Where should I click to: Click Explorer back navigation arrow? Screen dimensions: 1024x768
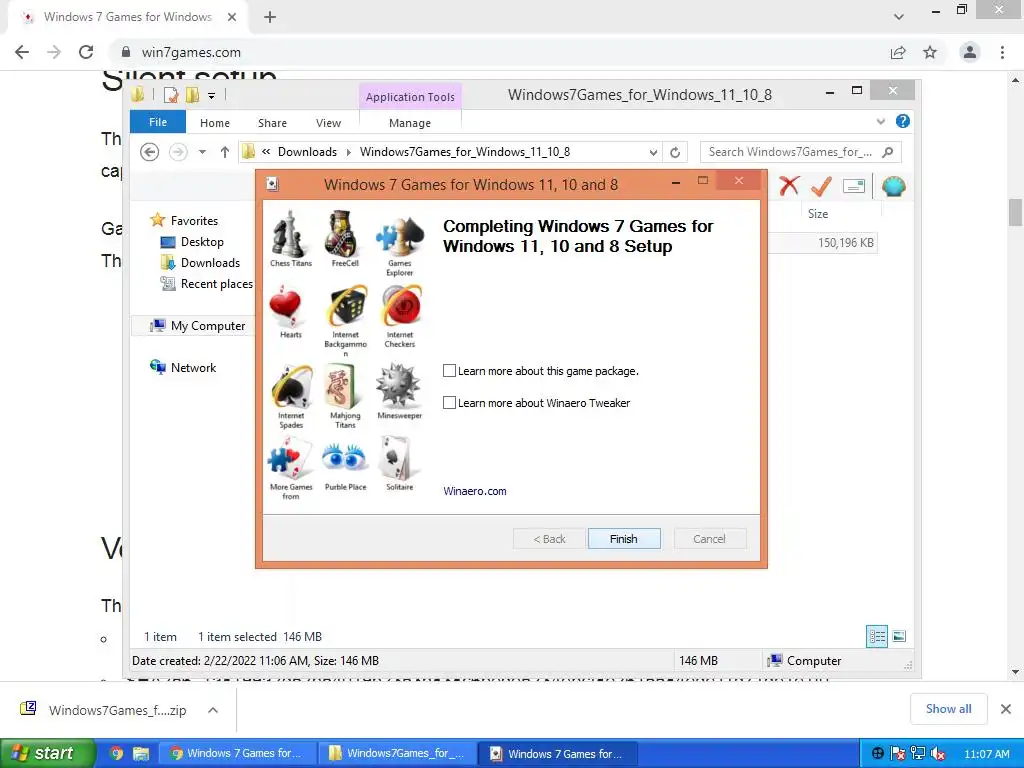click(150, 152)
